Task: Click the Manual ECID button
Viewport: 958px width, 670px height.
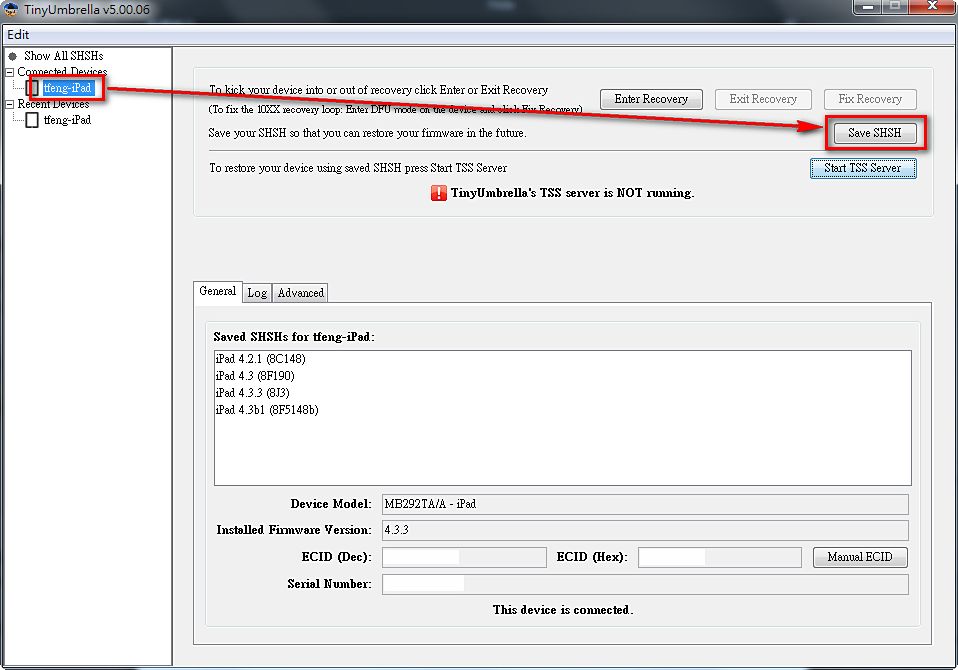Action: pos(860,557)
